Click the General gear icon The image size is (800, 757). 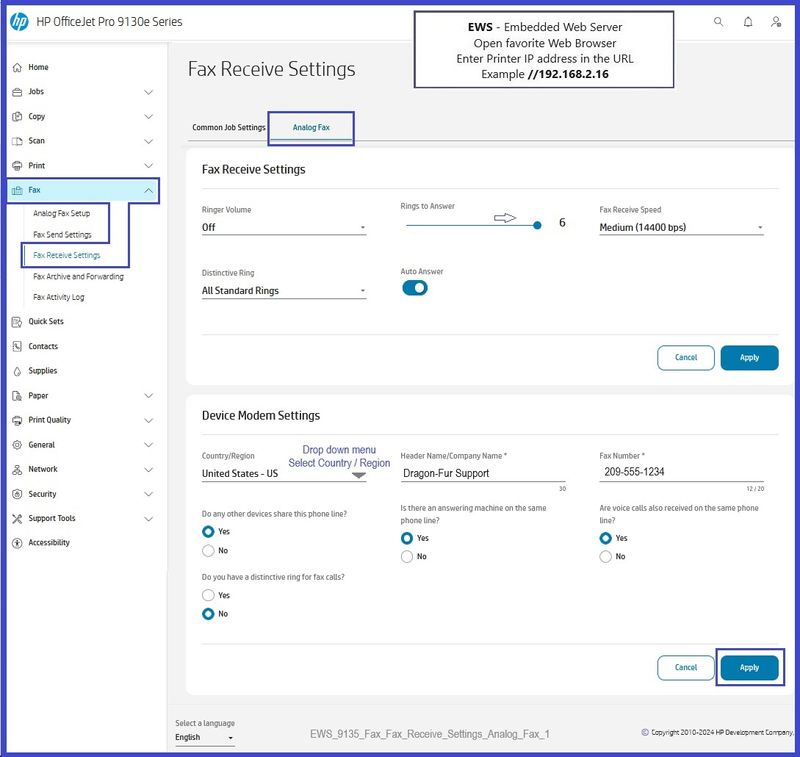pos(17,445)
